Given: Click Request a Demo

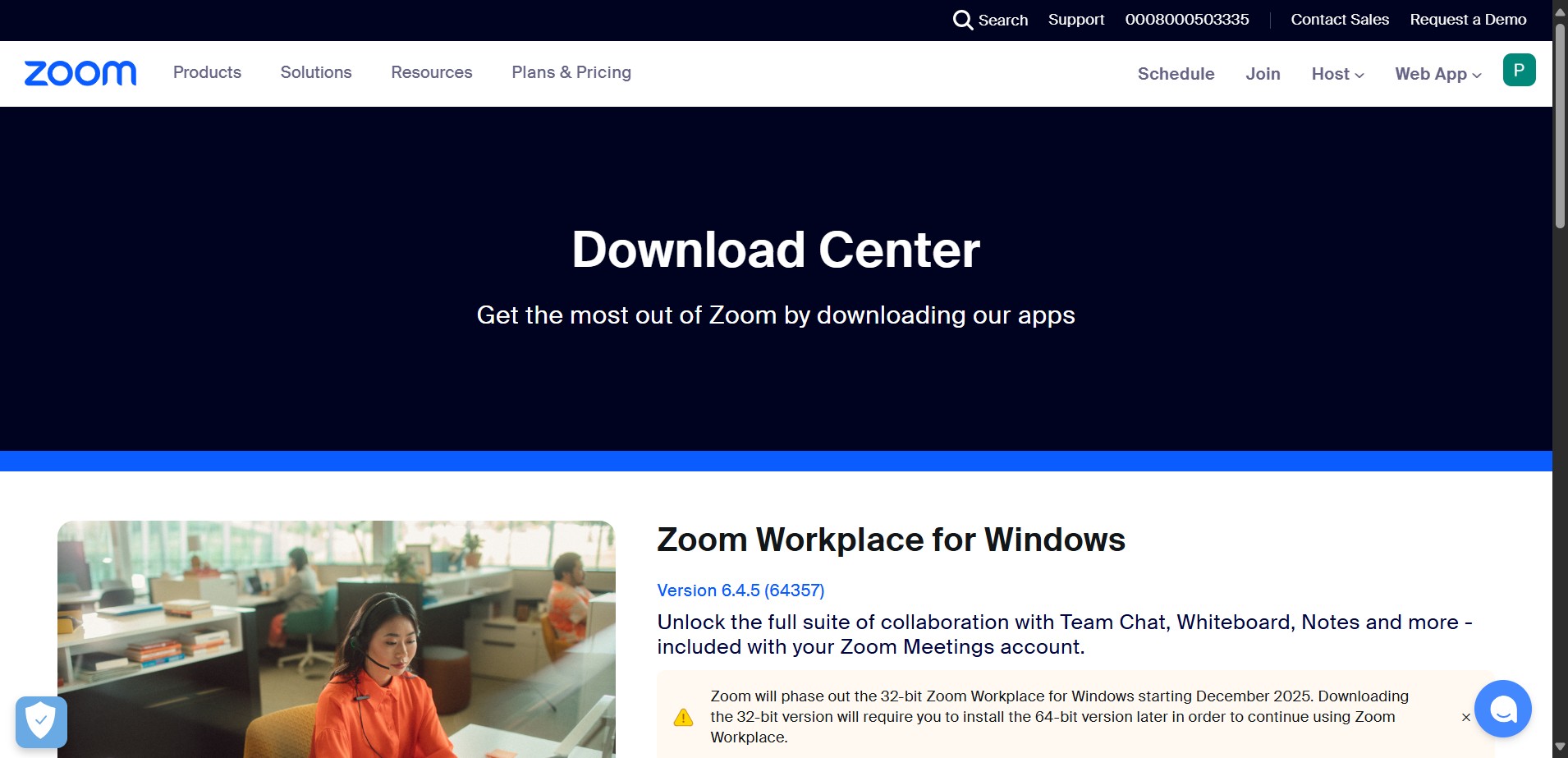Looking at the screenshot, I should pos(1468,20).
